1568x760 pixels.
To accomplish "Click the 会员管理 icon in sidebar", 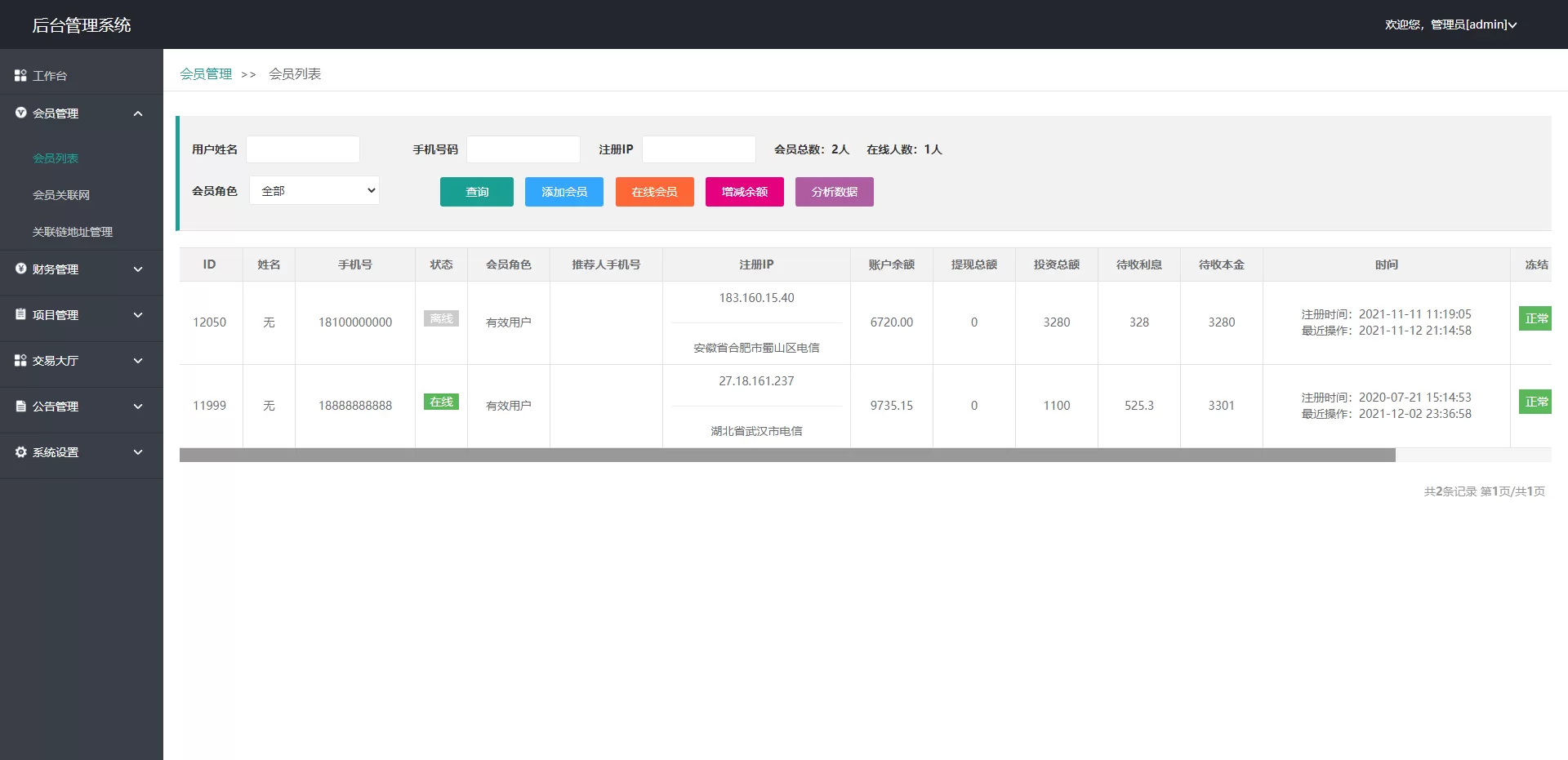I will click(20, 113).
